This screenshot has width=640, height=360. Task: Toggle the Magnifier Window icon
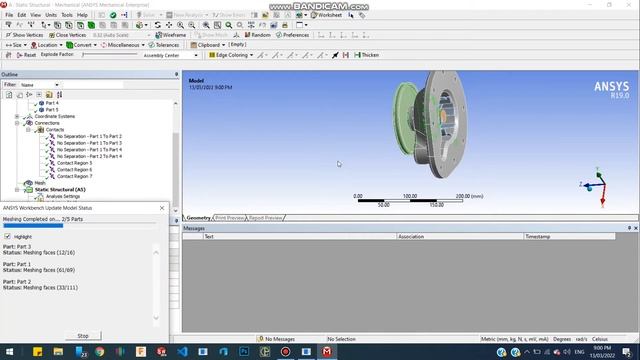click(x=218, y=25)
